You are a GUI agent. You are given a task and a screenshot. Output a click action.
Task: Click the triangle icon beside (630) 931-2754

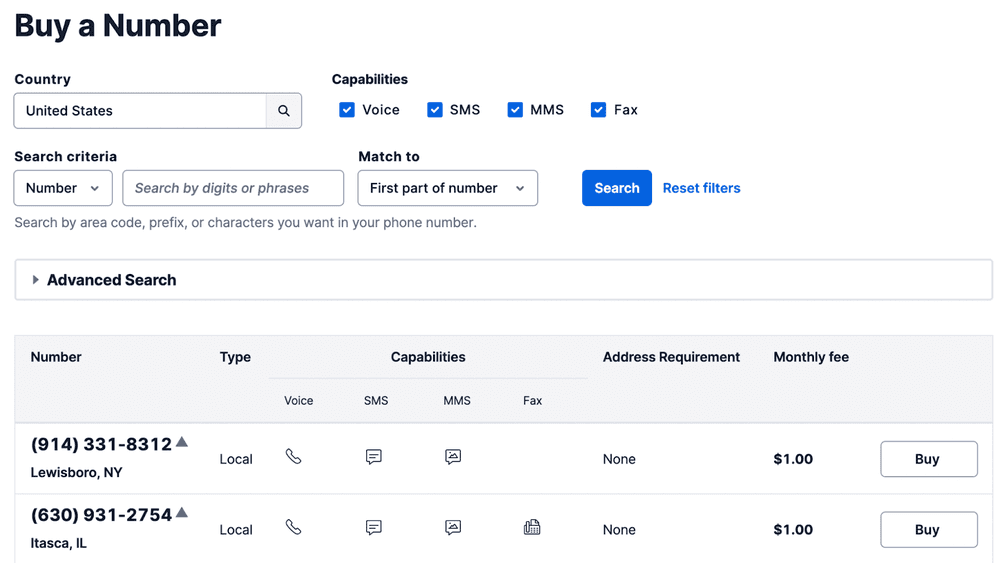182,513
